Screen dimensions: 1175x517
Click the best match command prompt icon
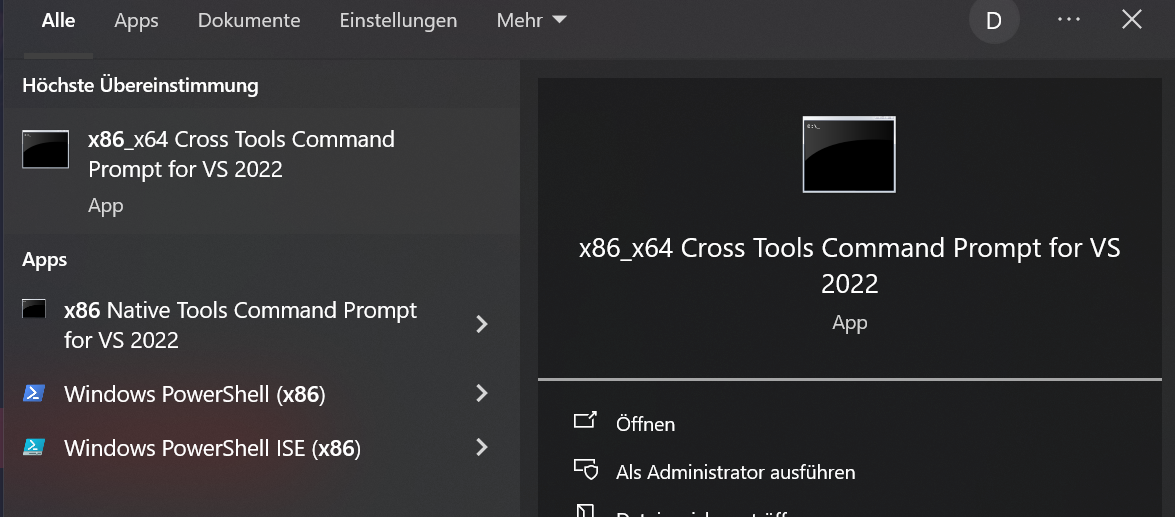click(x=46, y=149)
